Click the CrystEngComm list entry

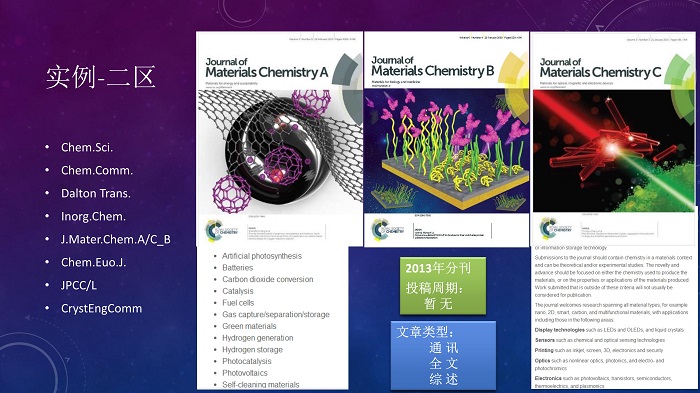click(x=101, y=309)
